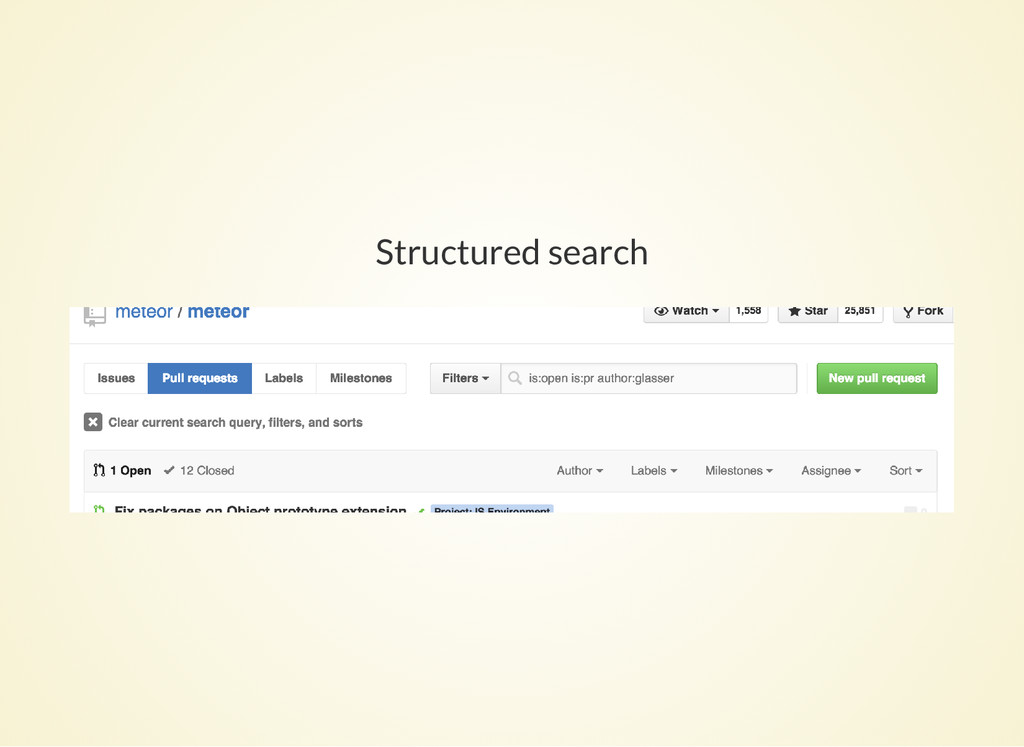Image resolution: width=1024 pixels, height=747 pixels.
Task: Click the star icon on Star button
Action: point(794,311)
